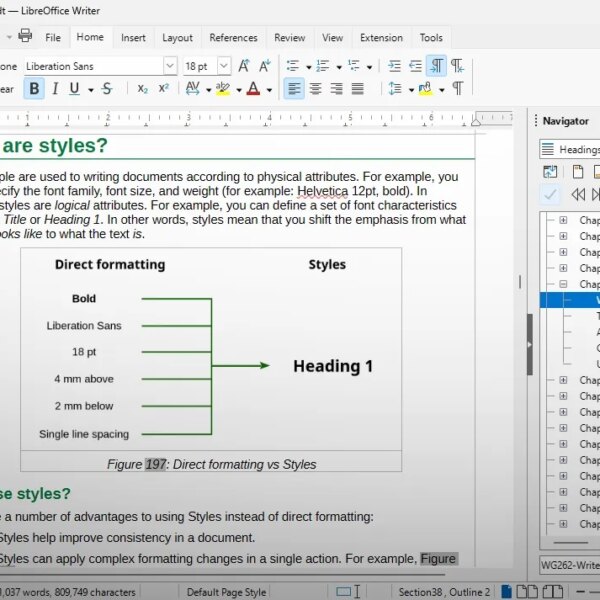The image size is (600, 600).
Task: Apply ordered numbered list formatting
Action: pyautogui.click(x=323, y=66)
